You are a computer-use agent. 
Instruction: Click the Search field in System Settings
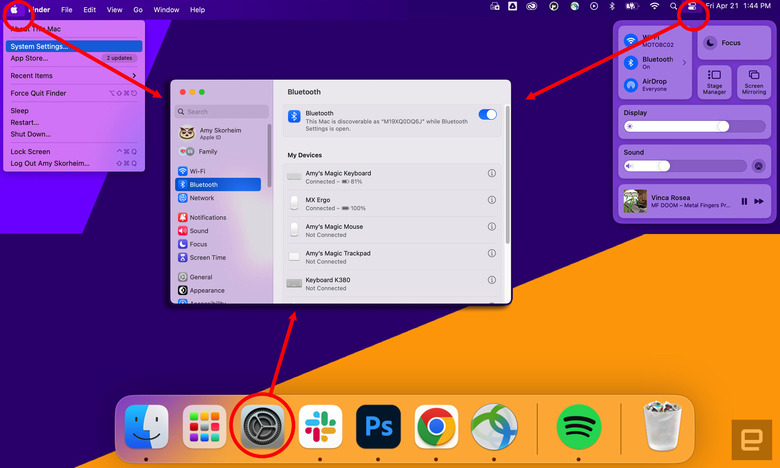[222, 112]
